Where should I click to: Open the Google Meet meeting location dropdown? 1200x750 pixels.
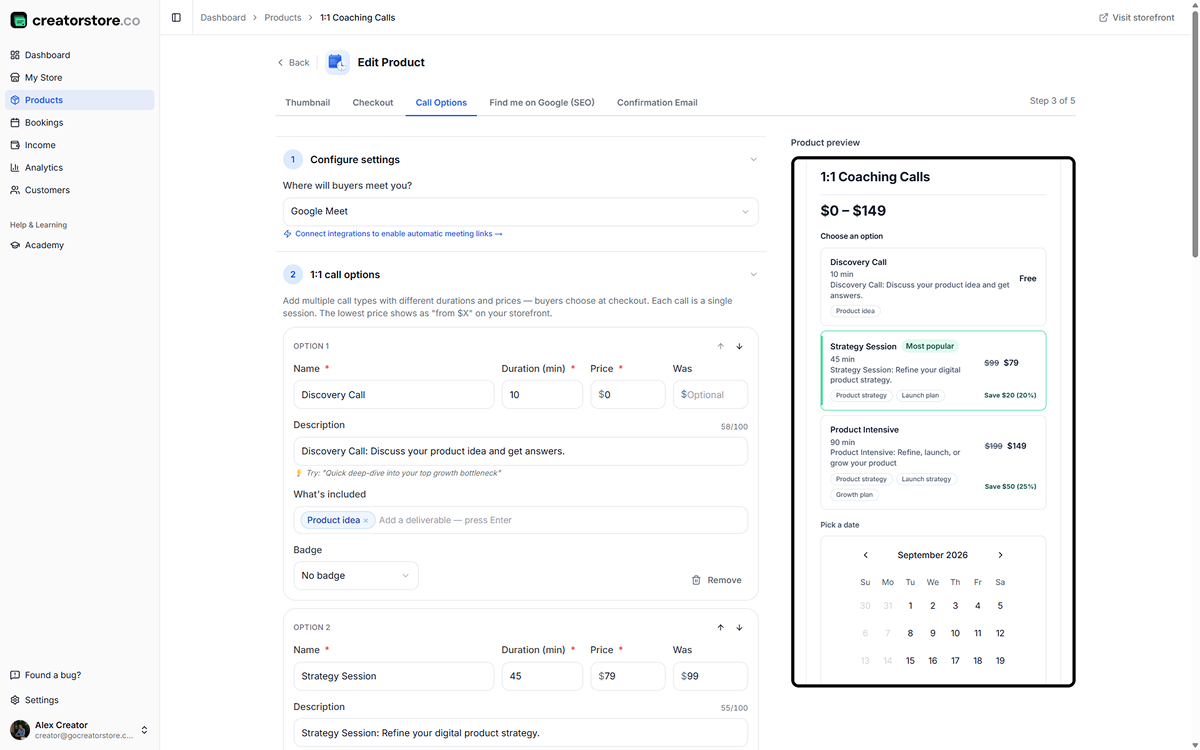tap(521, 211)
